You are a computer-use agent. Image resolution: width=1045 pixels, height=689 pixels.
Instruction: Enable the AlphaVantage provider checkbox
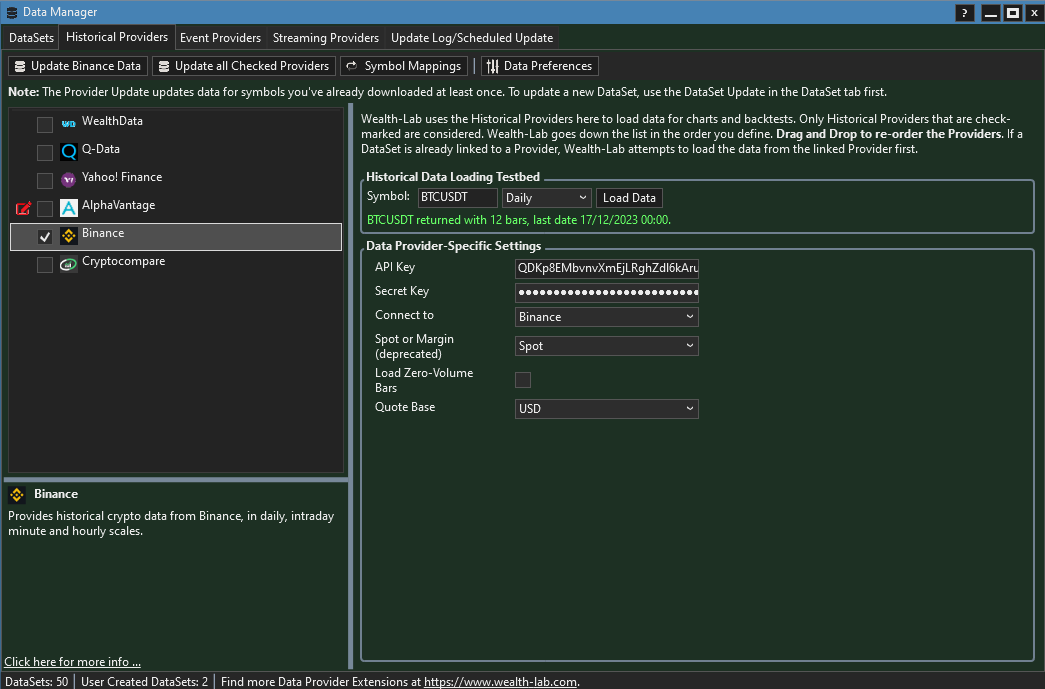[x=45, y=209]
